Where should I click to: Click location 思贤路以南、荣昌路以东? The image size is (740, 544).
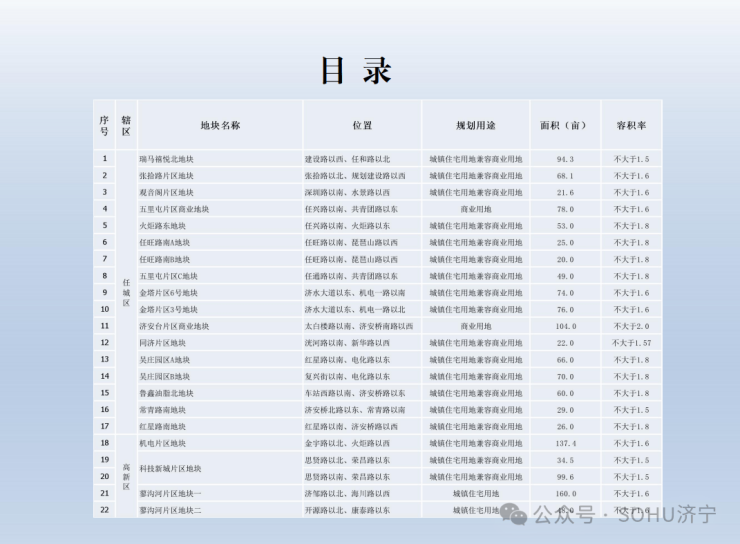tap(347, 477)
